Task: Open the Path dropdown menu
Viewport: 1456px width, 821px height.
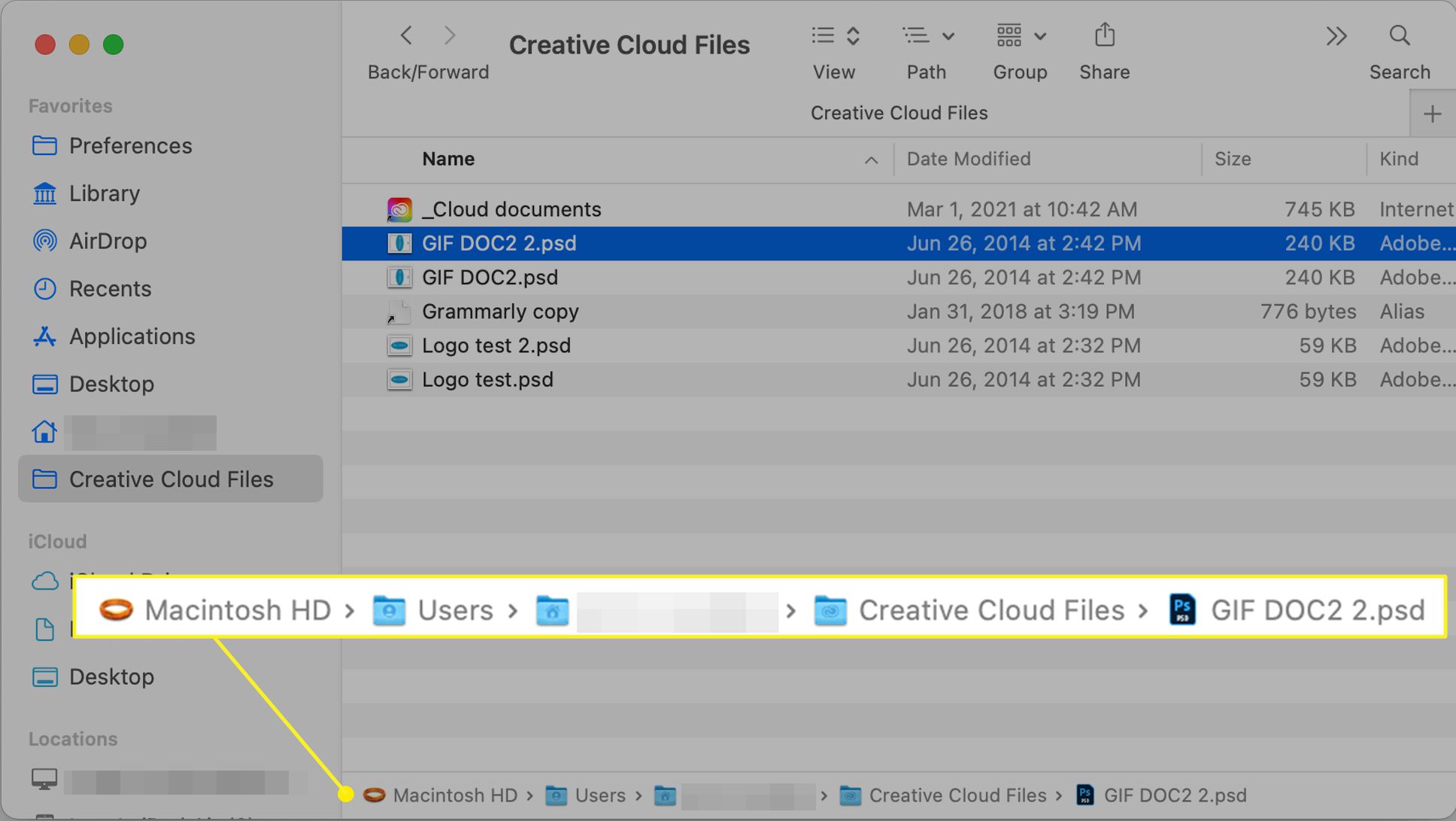Action: [x=928, y=35]
